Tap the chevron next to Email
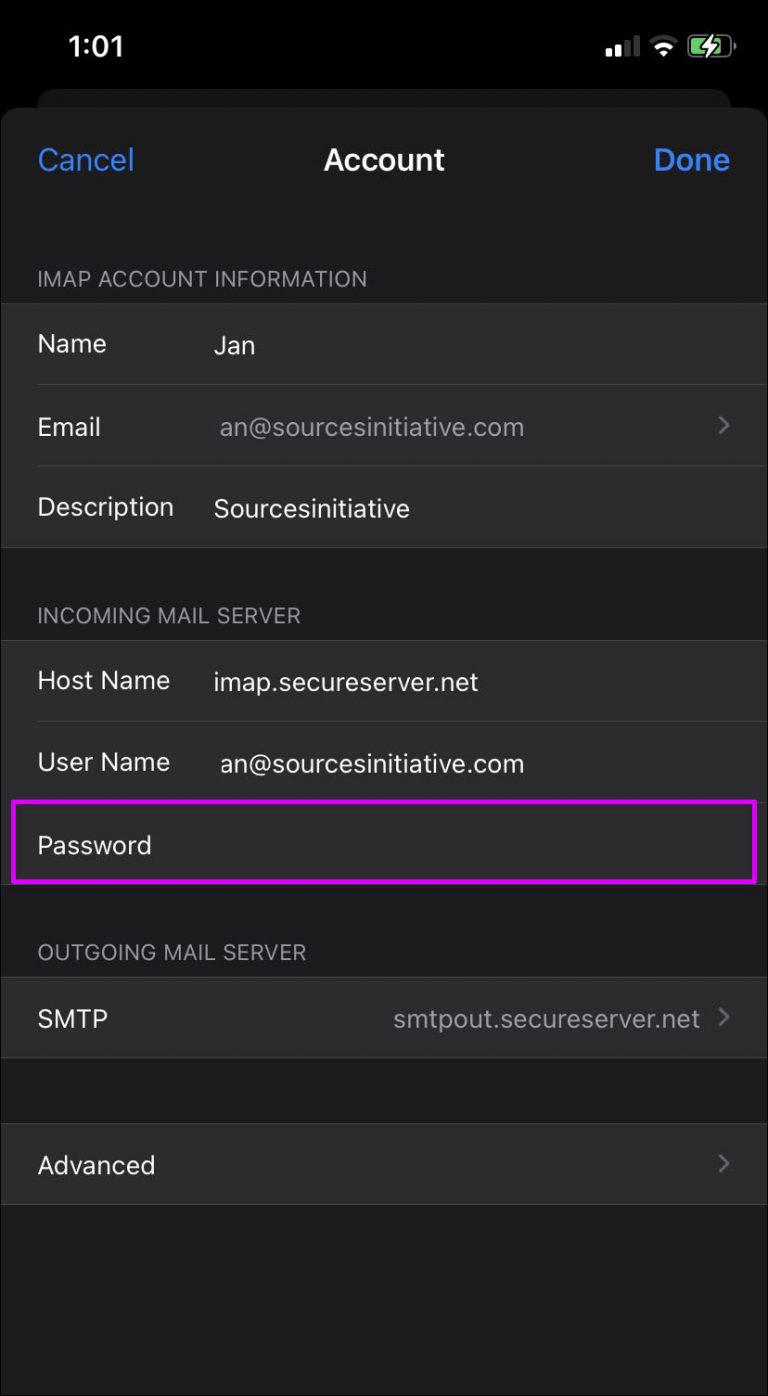The height and width of the screenshot is (1396, 768). [x=723, y=425]
